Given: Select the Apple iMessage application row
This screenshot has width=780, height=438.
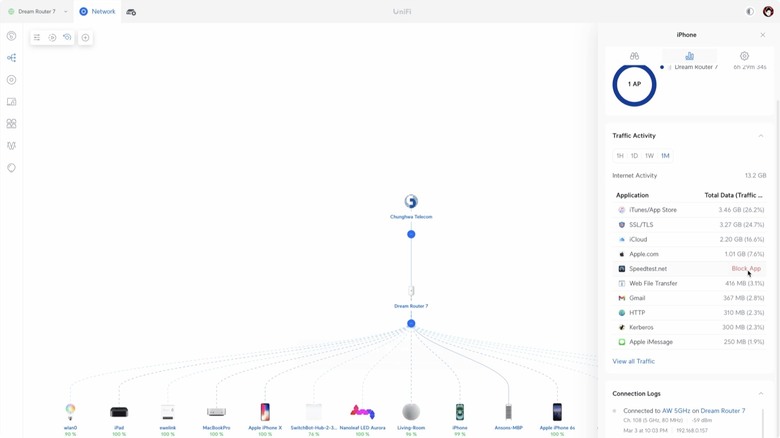Looking at the screenshot, I should (690, 342).
